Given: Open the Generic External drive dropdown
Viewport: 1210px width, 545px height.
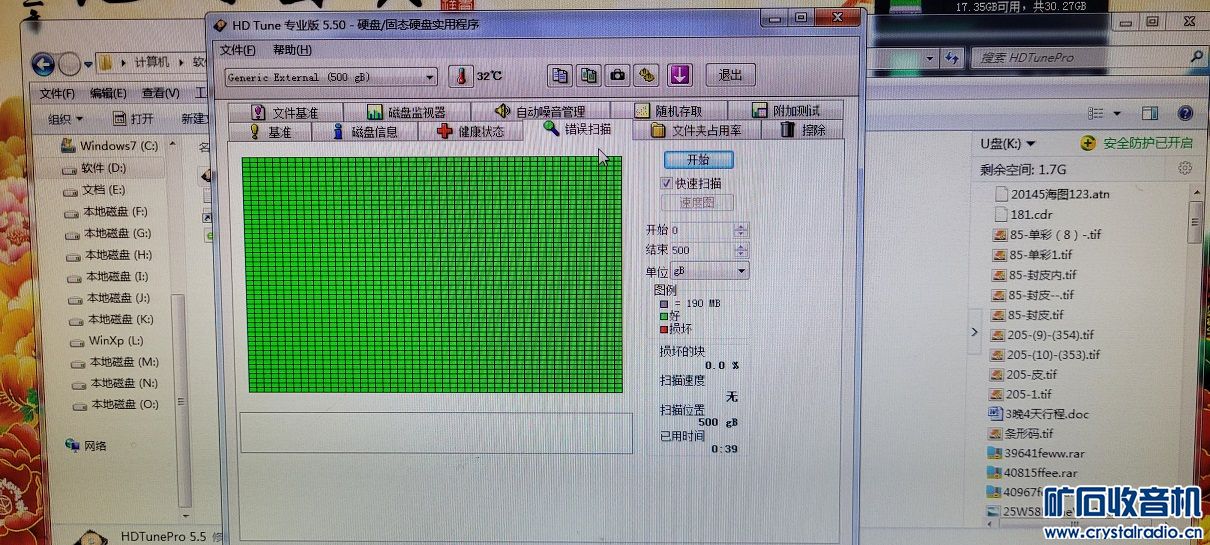Looking at the screenshot, I should pos(331,77).
